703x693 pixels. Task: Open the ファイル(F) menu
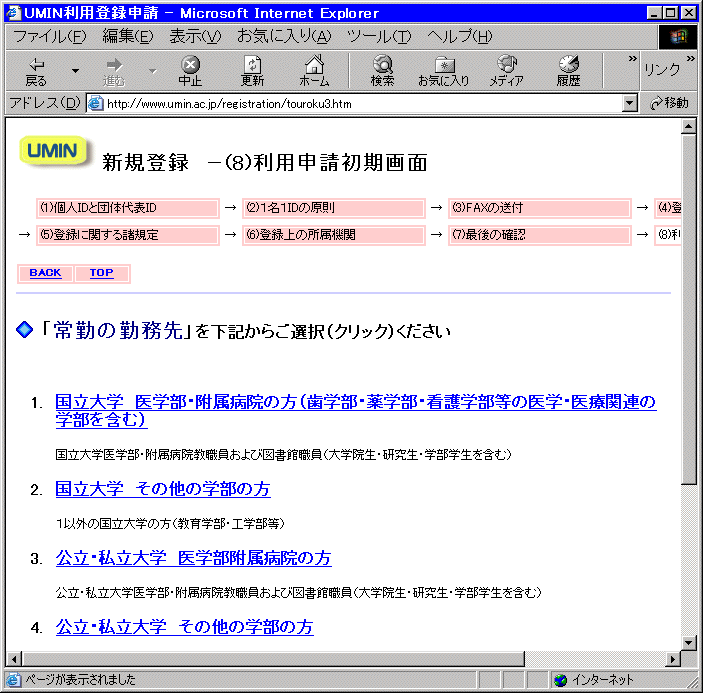coord(49,36)
